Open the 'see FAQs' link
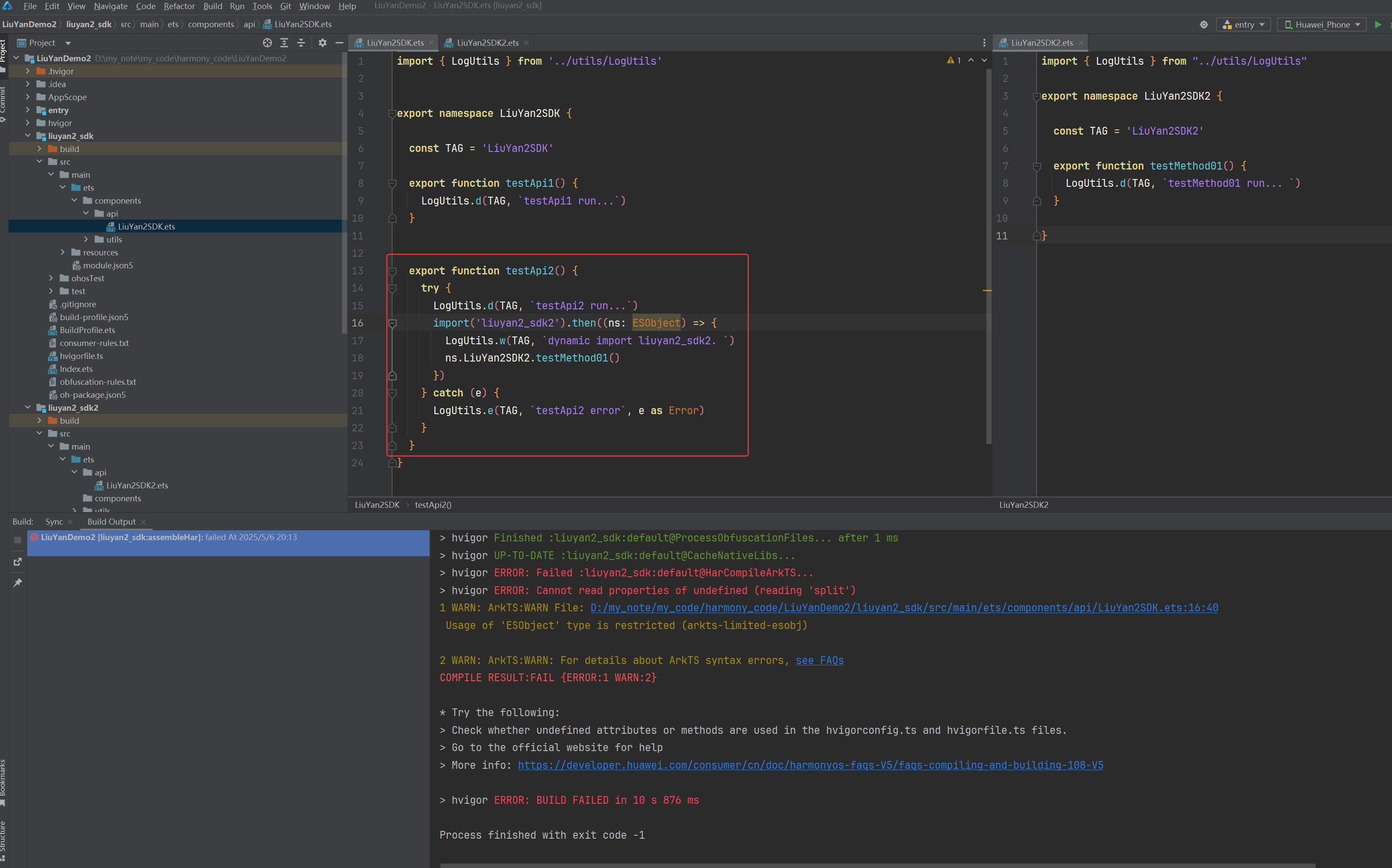This screenshot has width=1392, height=868. click(819, 661)
